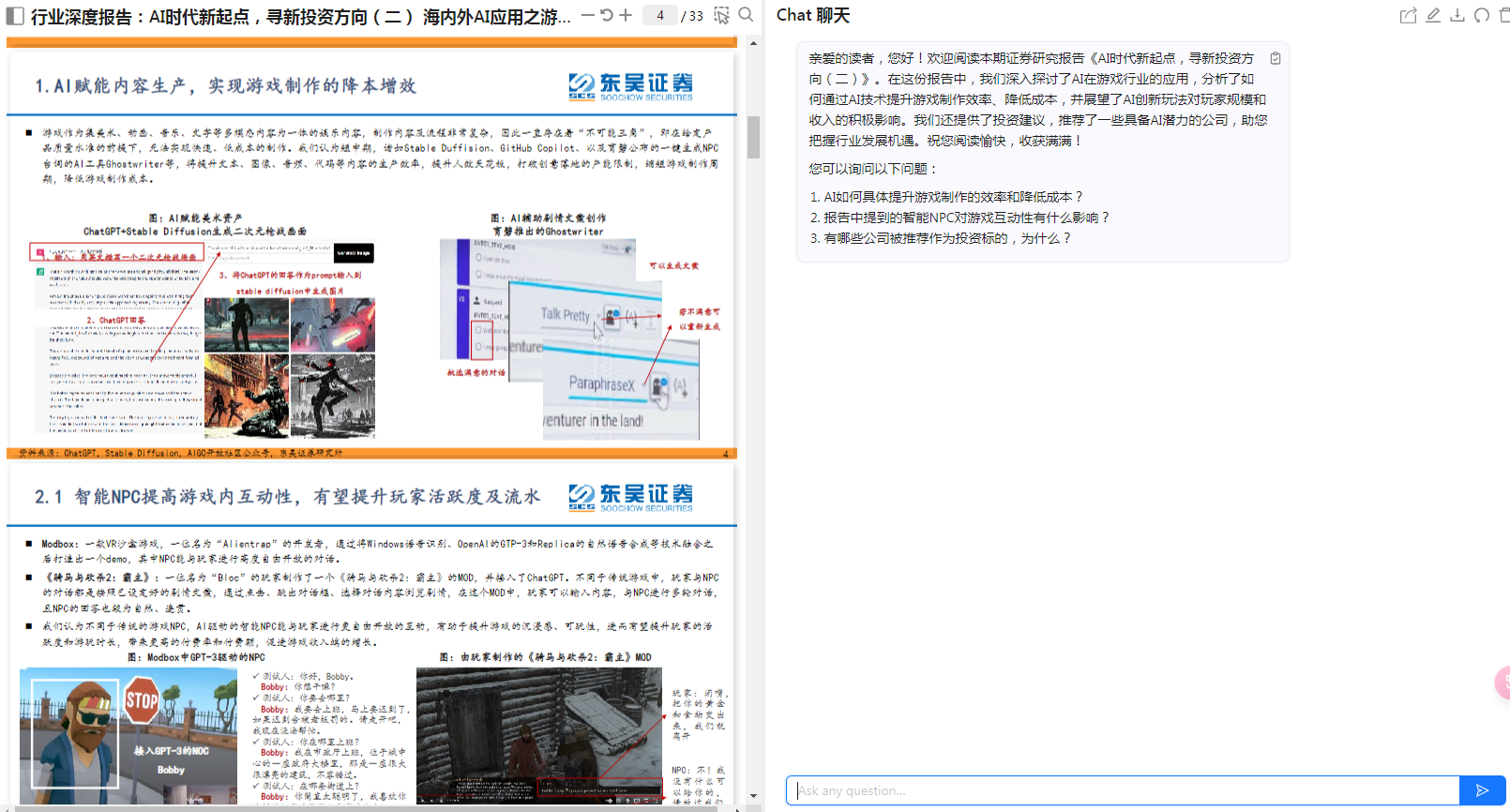Open the pink floating widget at the right edge
This screenshot has height=812, width=1510.
coord(1502,683)
